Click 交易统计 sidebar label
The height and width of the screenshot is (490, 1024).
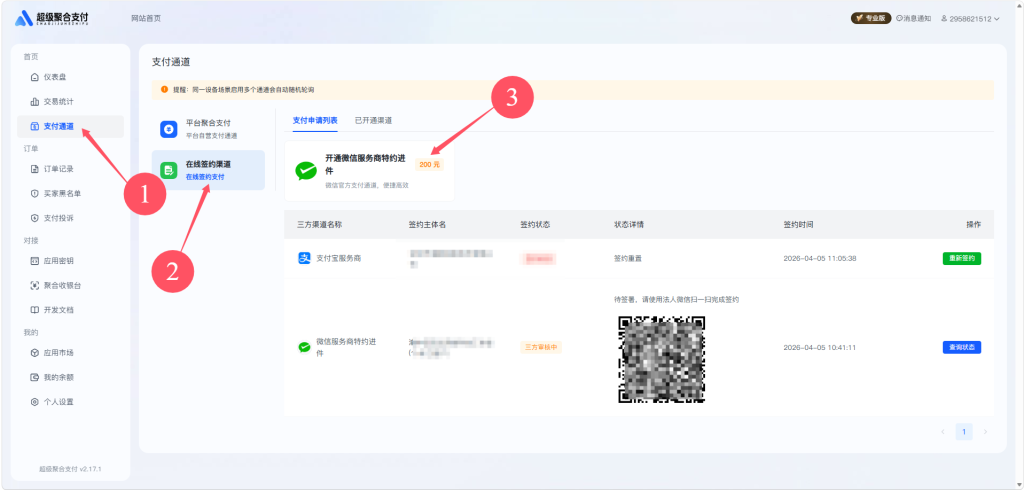pos(59,102)
